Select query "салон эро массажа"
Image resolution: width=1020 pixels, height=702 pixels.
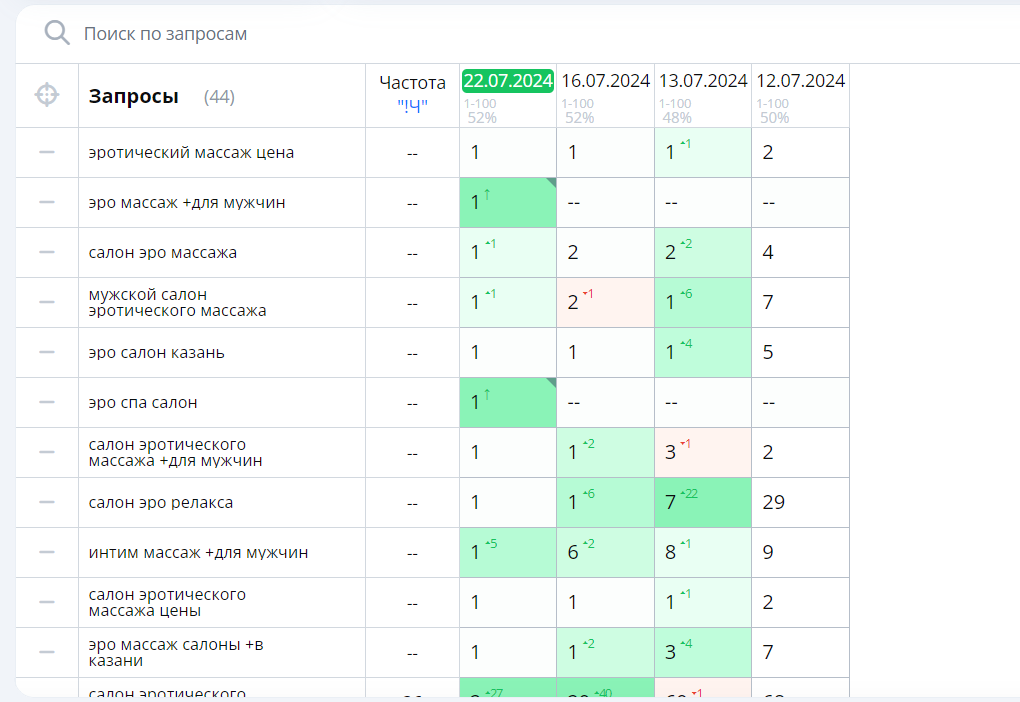[x=163, y=252]
